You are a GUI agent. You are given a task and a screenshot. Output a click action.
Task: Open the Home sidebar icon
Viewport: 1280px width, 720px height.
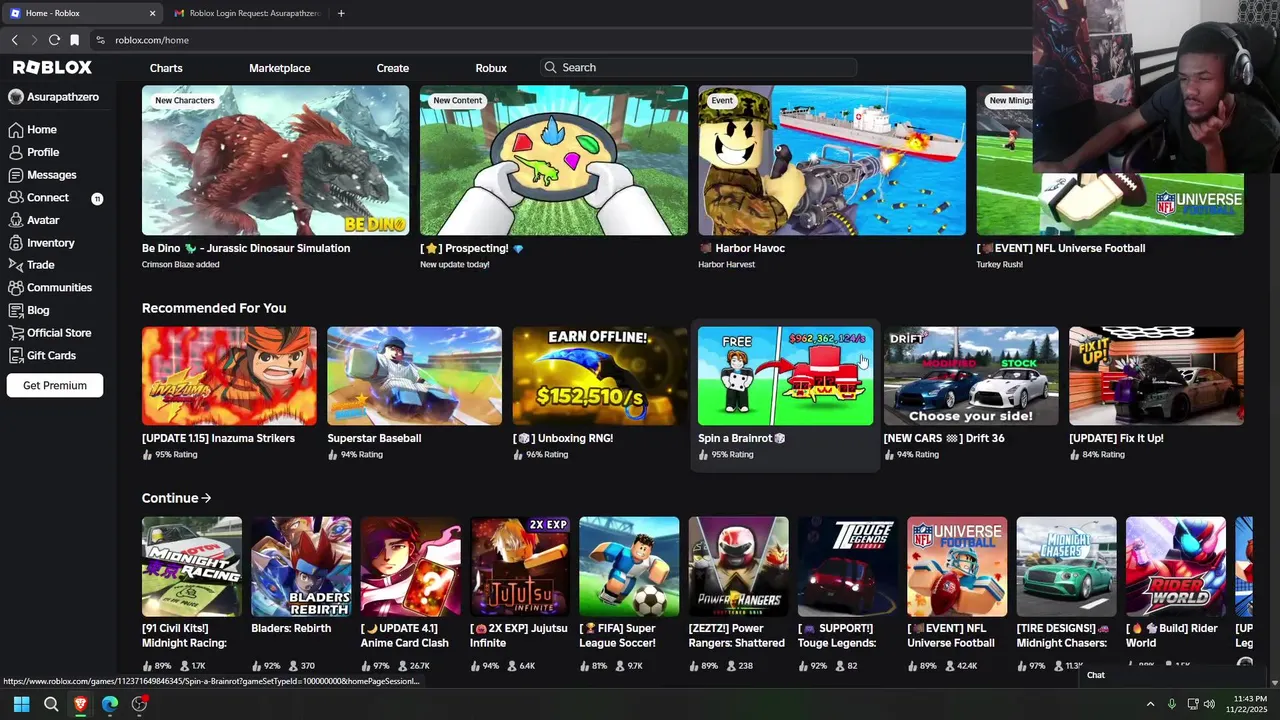[x=16, y=130]
